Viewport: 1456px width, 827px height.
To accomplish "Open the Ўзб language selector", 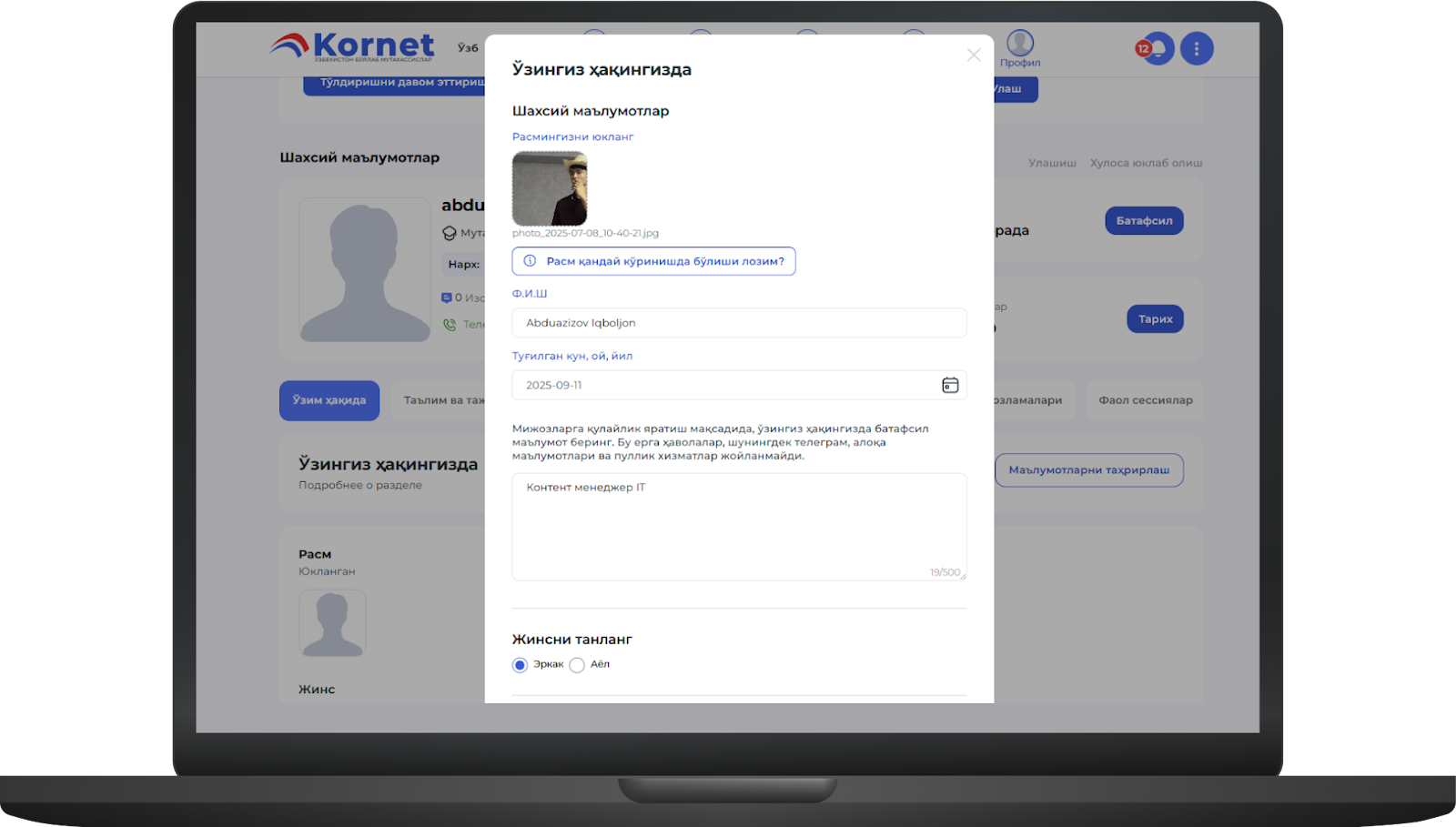I will (x=468, y=48).
